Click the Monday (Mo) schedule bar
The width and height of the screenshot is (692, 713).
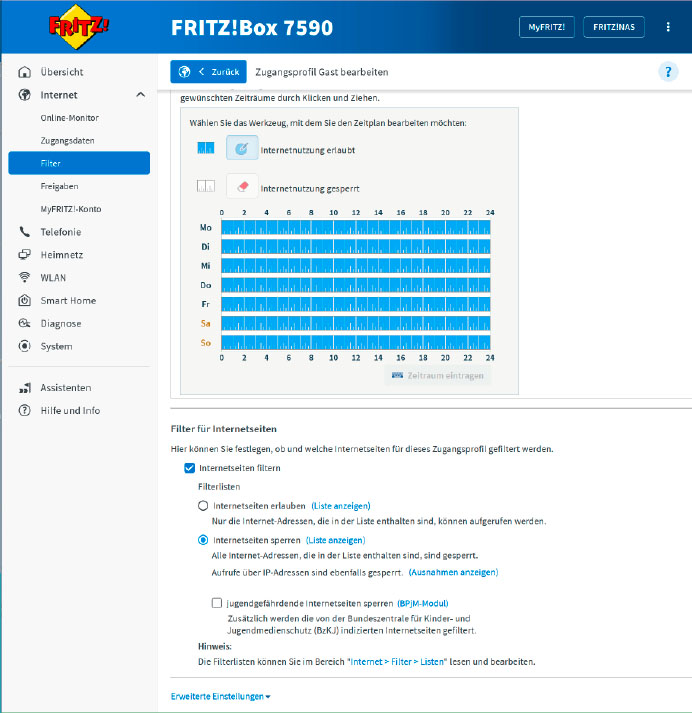click(x=356, y=227)
